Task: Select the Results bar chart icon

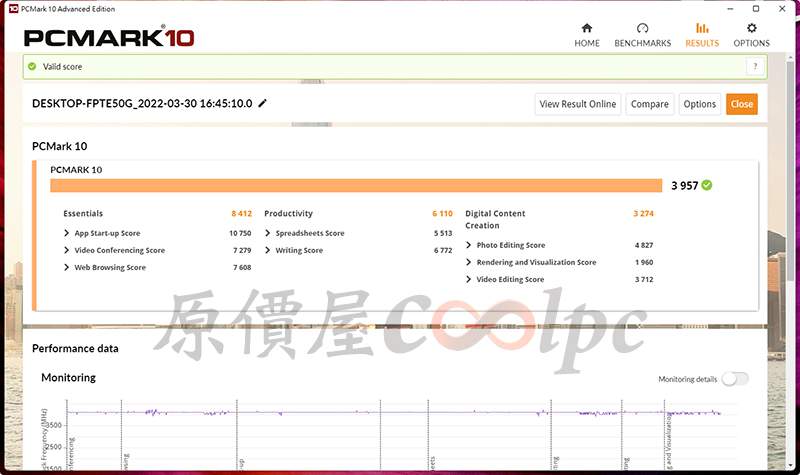Action: [x=702, y=28]
